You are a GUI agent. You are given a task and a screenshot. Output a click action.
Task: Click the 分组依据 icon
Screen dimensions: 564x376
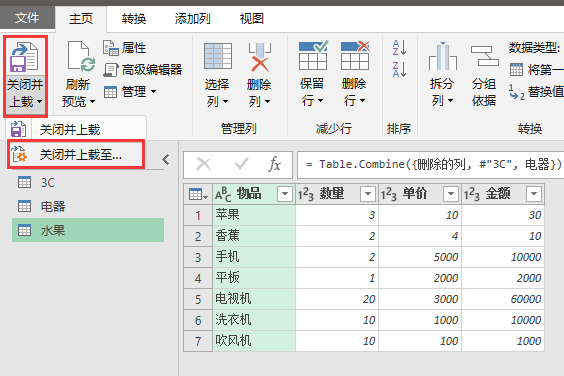(x=485, y=56)
